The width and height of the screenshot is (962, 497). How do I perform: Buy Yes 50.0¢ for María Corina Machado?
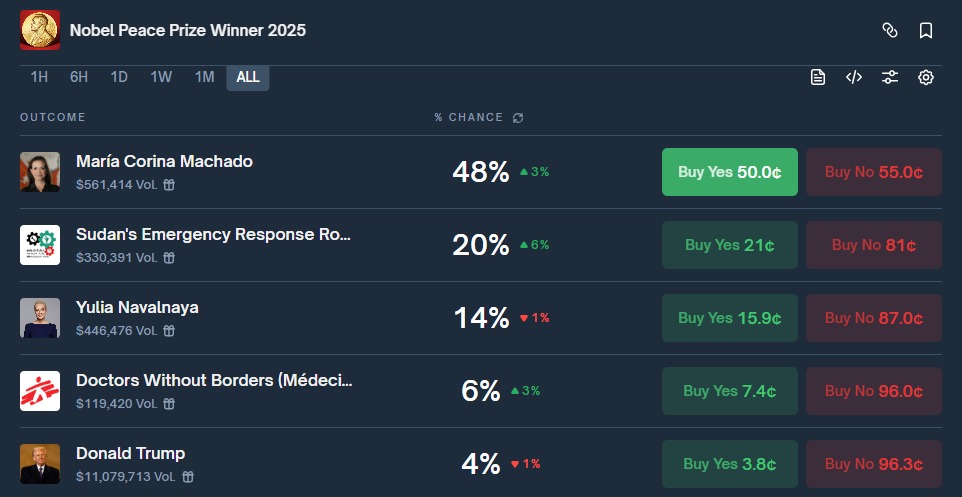pos(730,172)
